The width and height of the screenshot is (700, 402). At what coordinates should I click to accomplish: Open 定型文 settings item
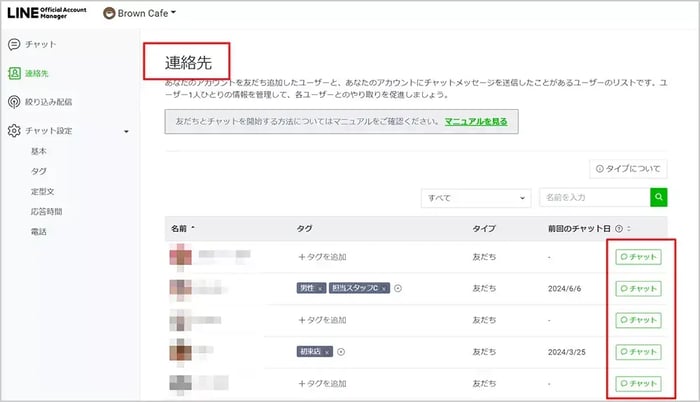pyautogui.click(x=42, y=191)
